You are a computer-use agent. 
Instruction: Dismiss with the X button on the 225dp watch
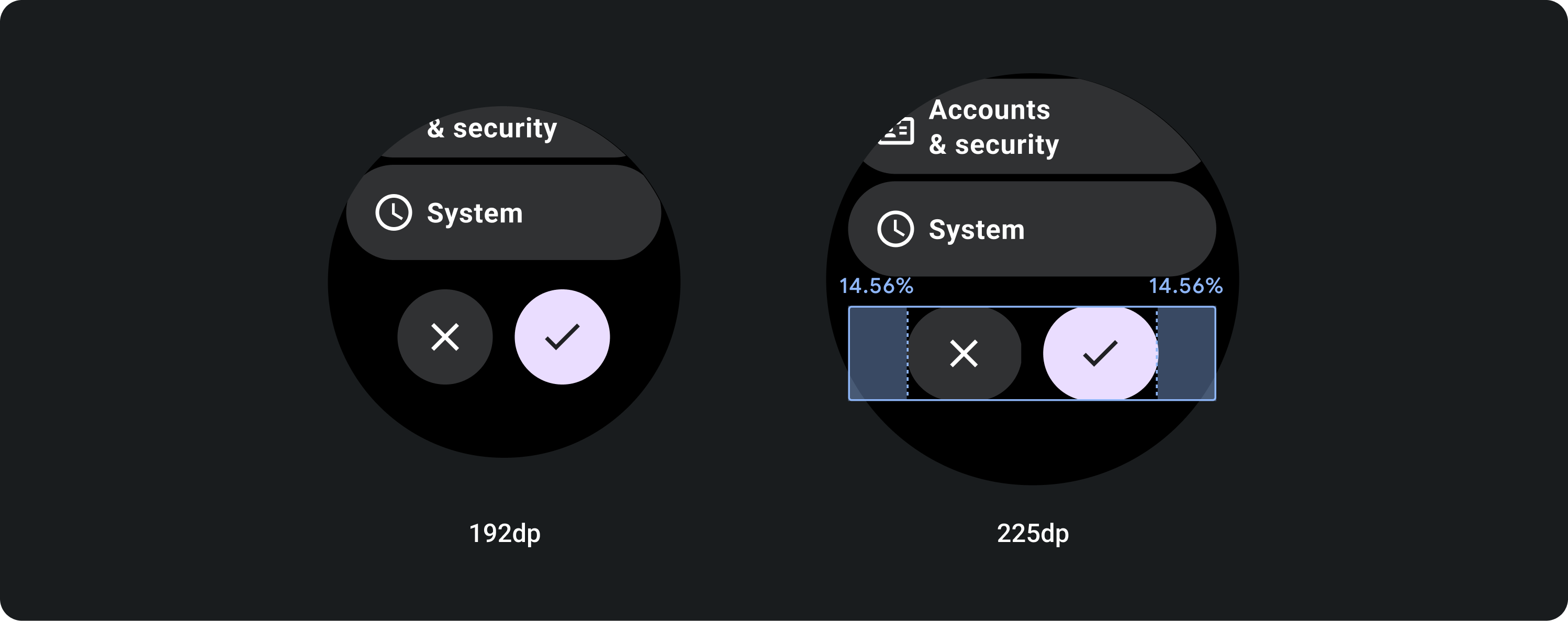[964, 353]
